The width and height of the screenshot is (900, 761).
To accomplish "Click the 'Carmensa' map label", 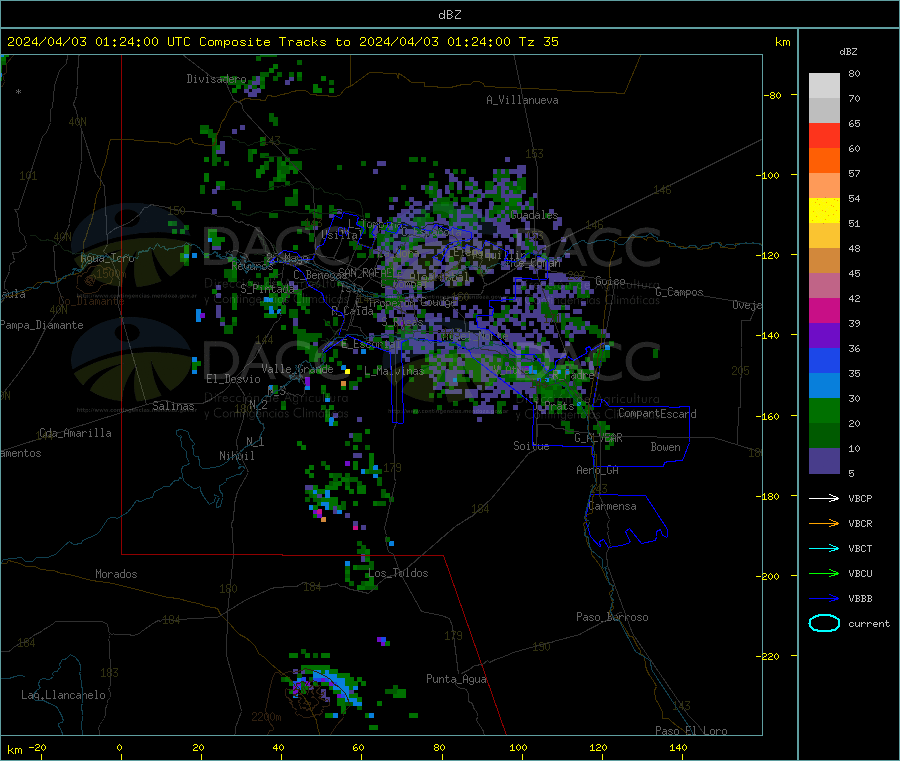I will tap(612, 506).
